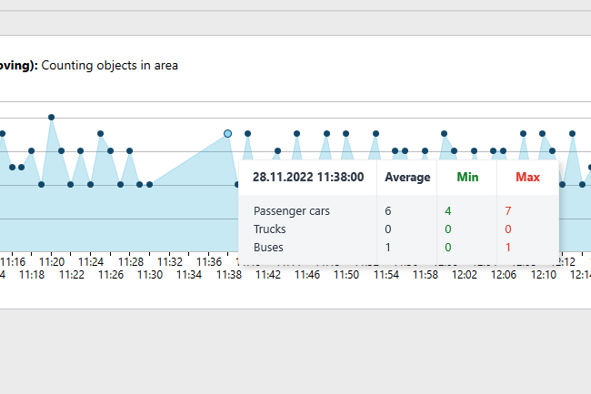Click the data point at 11:25

100,133
